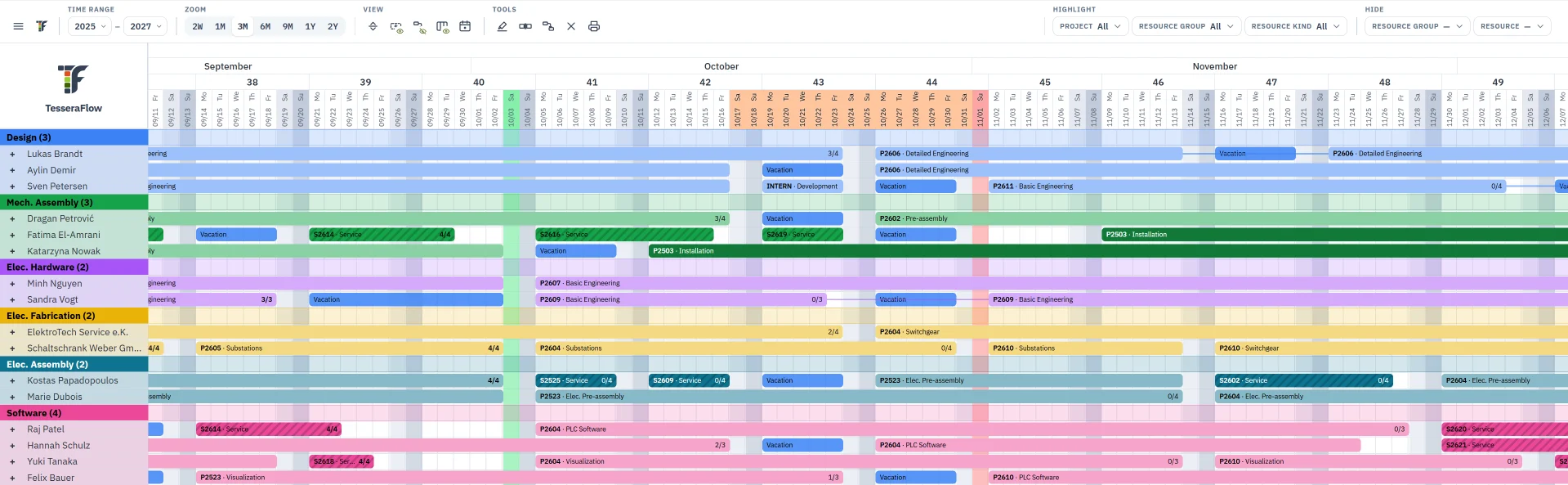Open the Resource Kind All dropdown

click(x=1295, y=26)
